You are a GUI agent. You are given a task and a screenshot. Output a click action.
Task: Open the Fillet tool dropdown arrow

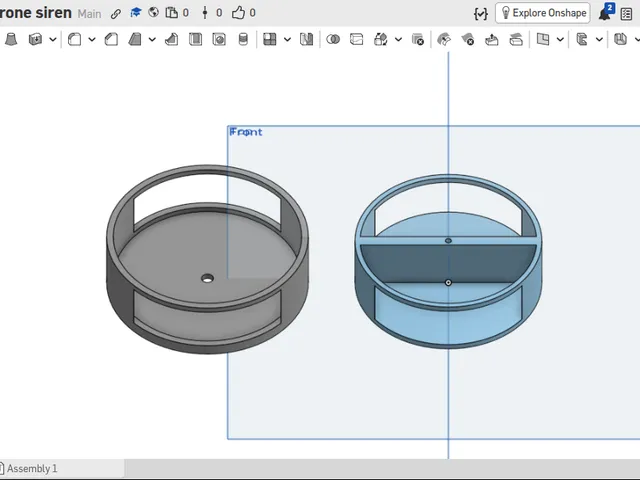[92, 40]
